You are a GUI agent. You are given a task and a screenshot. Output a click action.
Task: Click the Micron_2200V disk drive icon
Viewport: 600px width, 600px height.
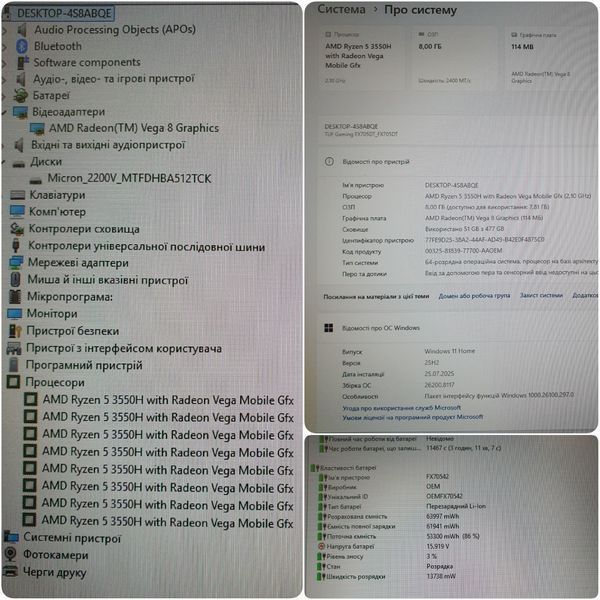tap(36, 179)
